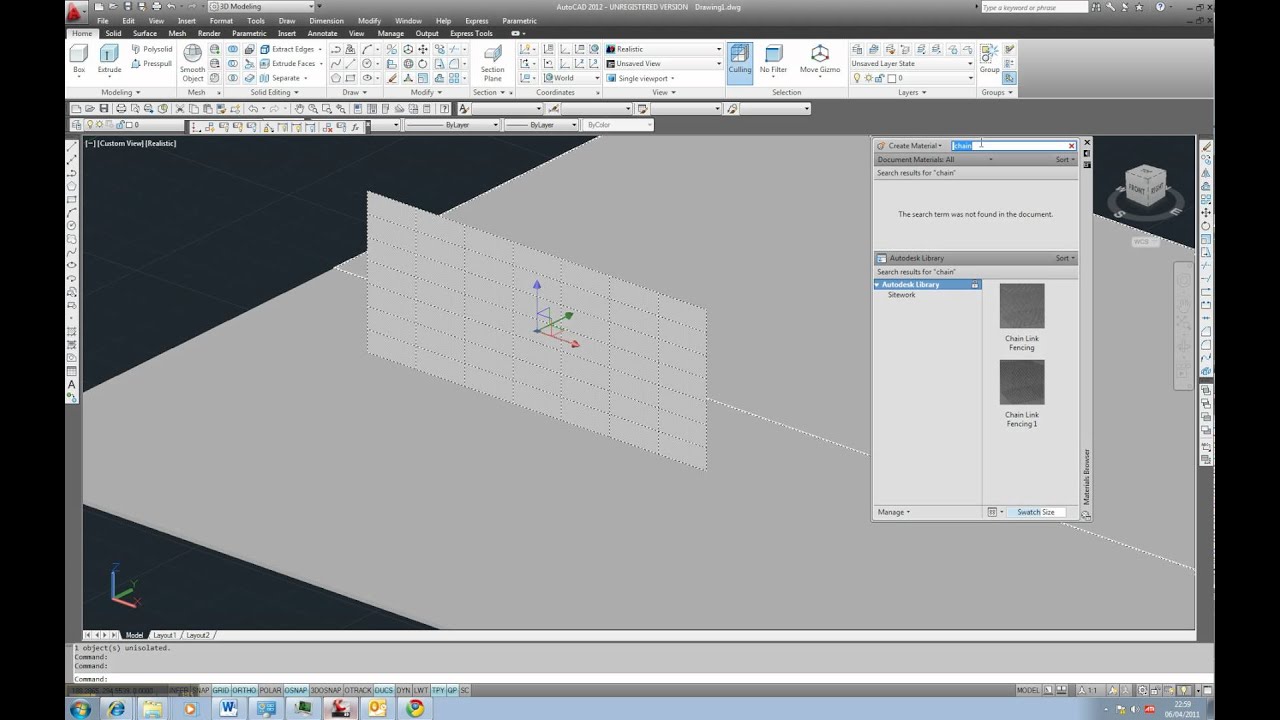
Task: Expand the Layers panel flyout
Action: tap(912, 92)
